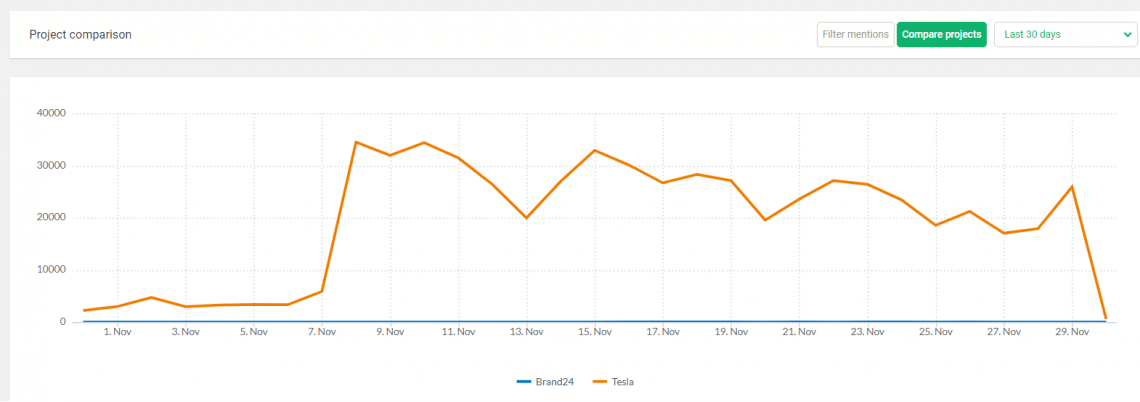Expand date range using the chevron arrow
The image size is (1140, 402).
point(1128,35)
